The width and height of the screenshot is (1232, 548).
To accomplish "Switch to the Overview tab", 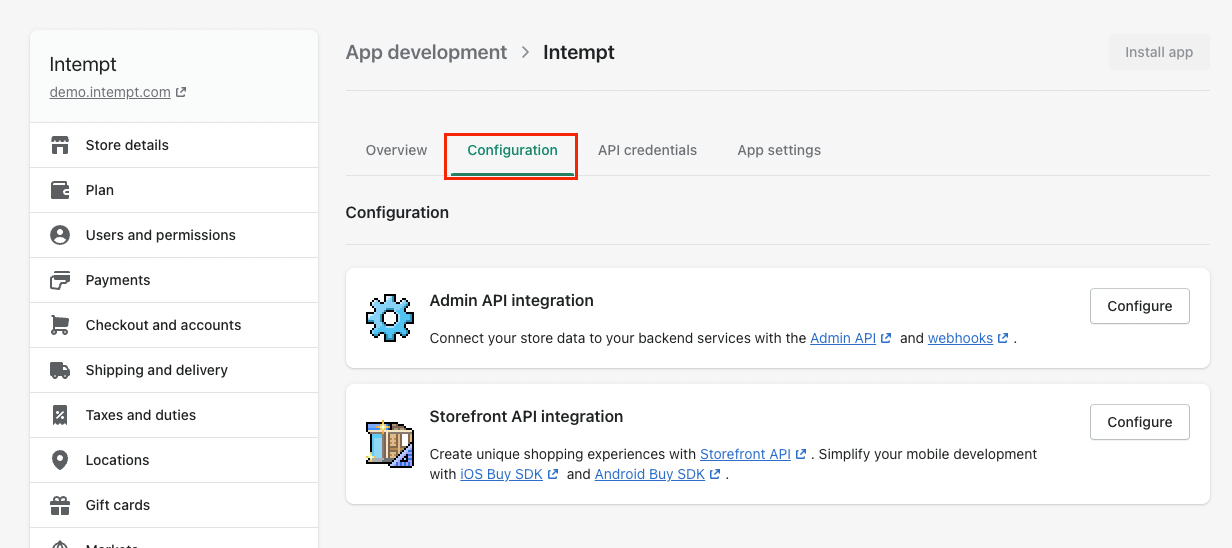I will (396, 150).
